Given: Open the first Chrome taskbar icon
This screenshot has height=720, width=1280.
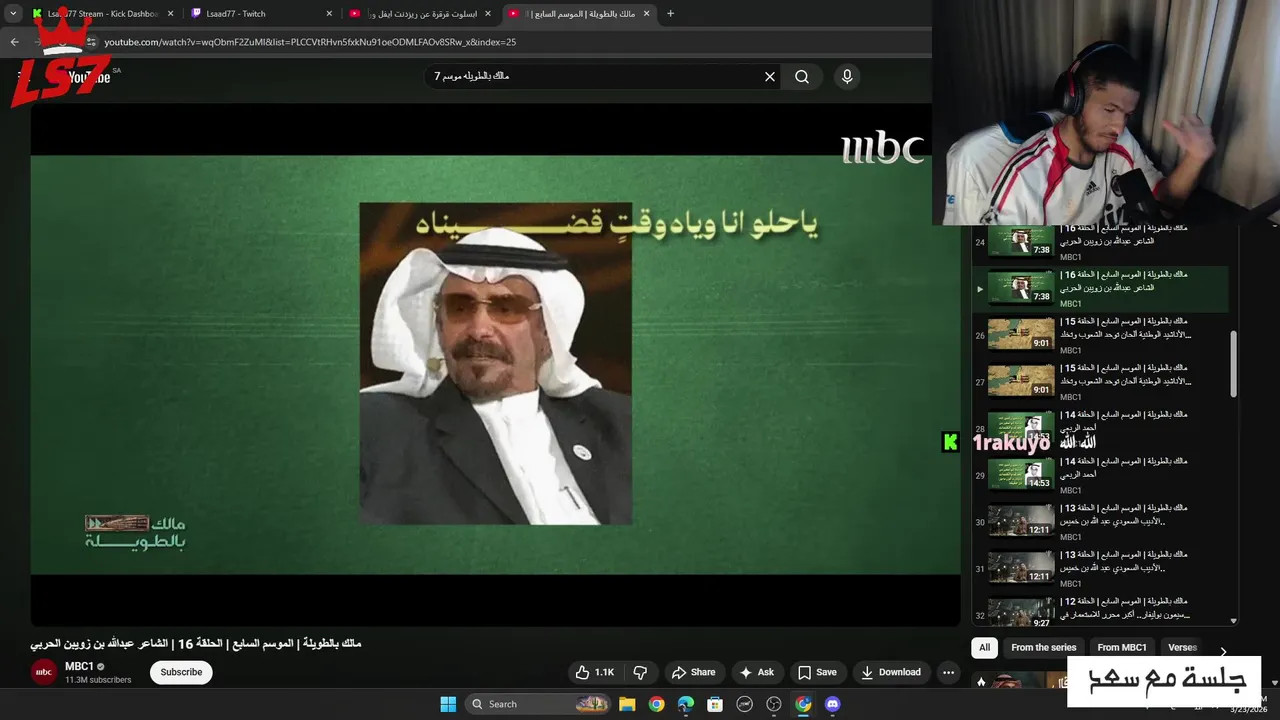Looking at the screenshot, I should click(656, 704).
